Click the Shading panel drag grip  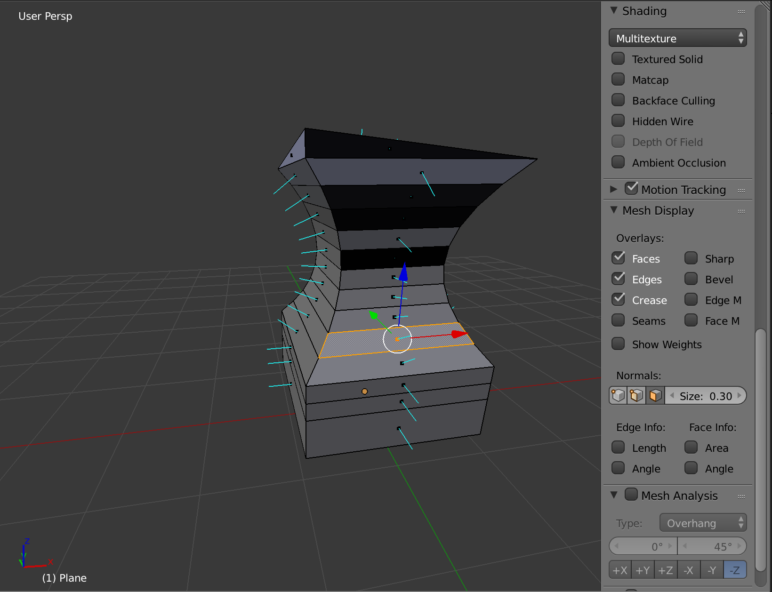(x=741, y=11)
